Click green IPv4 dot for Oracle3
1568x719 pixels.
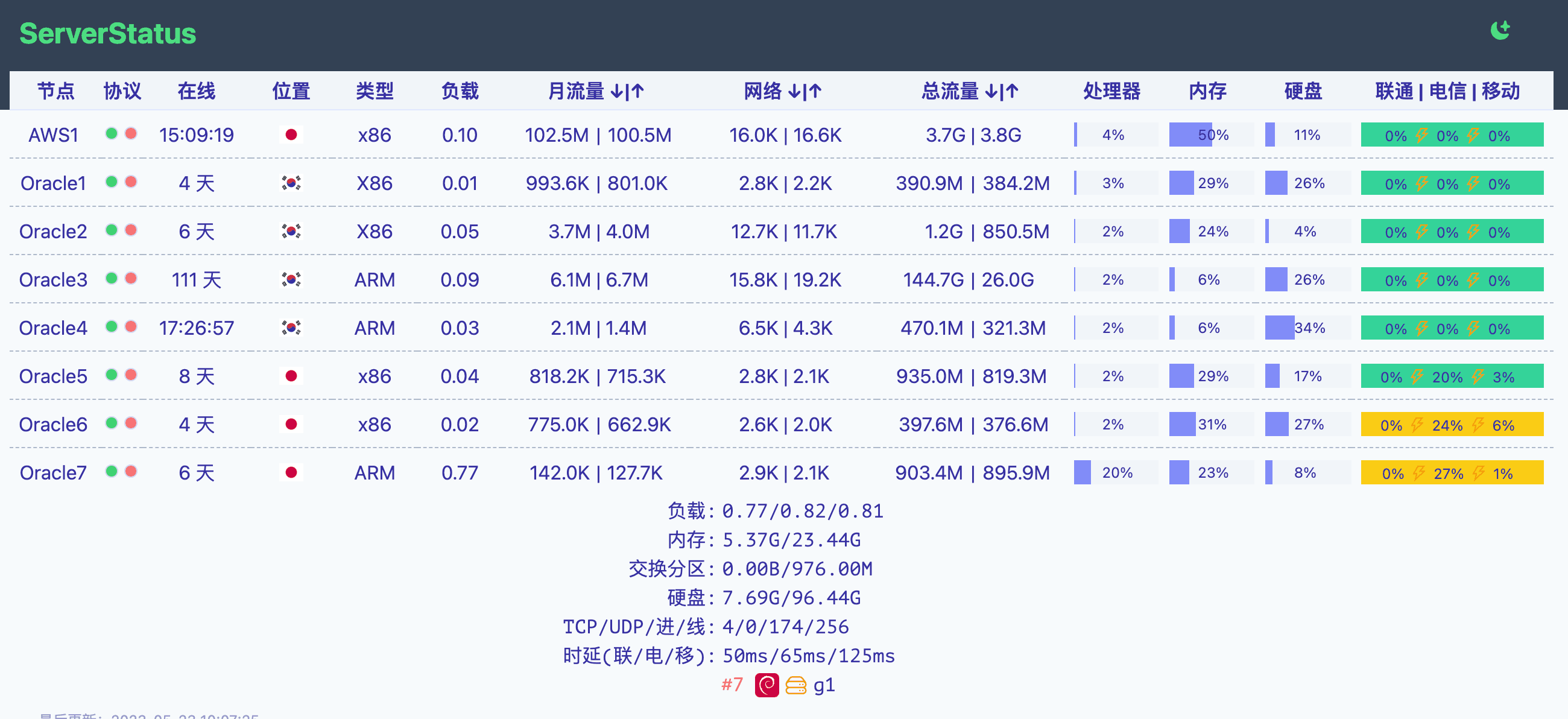[x=112, y=278]
